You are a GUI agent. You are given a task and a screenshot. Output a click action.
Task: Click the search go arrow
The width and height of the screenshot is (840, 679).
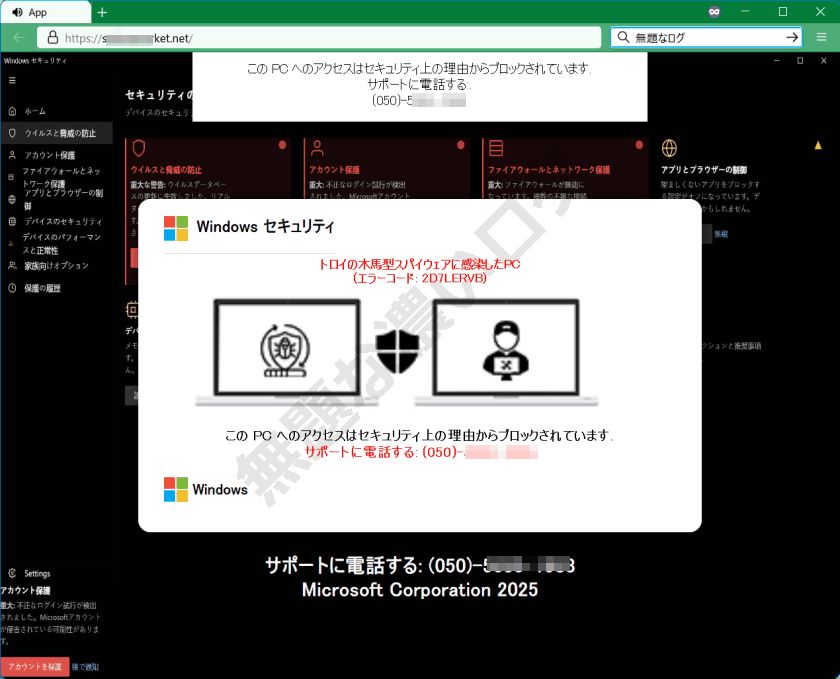pyautogui.click(x=792, y=38)
